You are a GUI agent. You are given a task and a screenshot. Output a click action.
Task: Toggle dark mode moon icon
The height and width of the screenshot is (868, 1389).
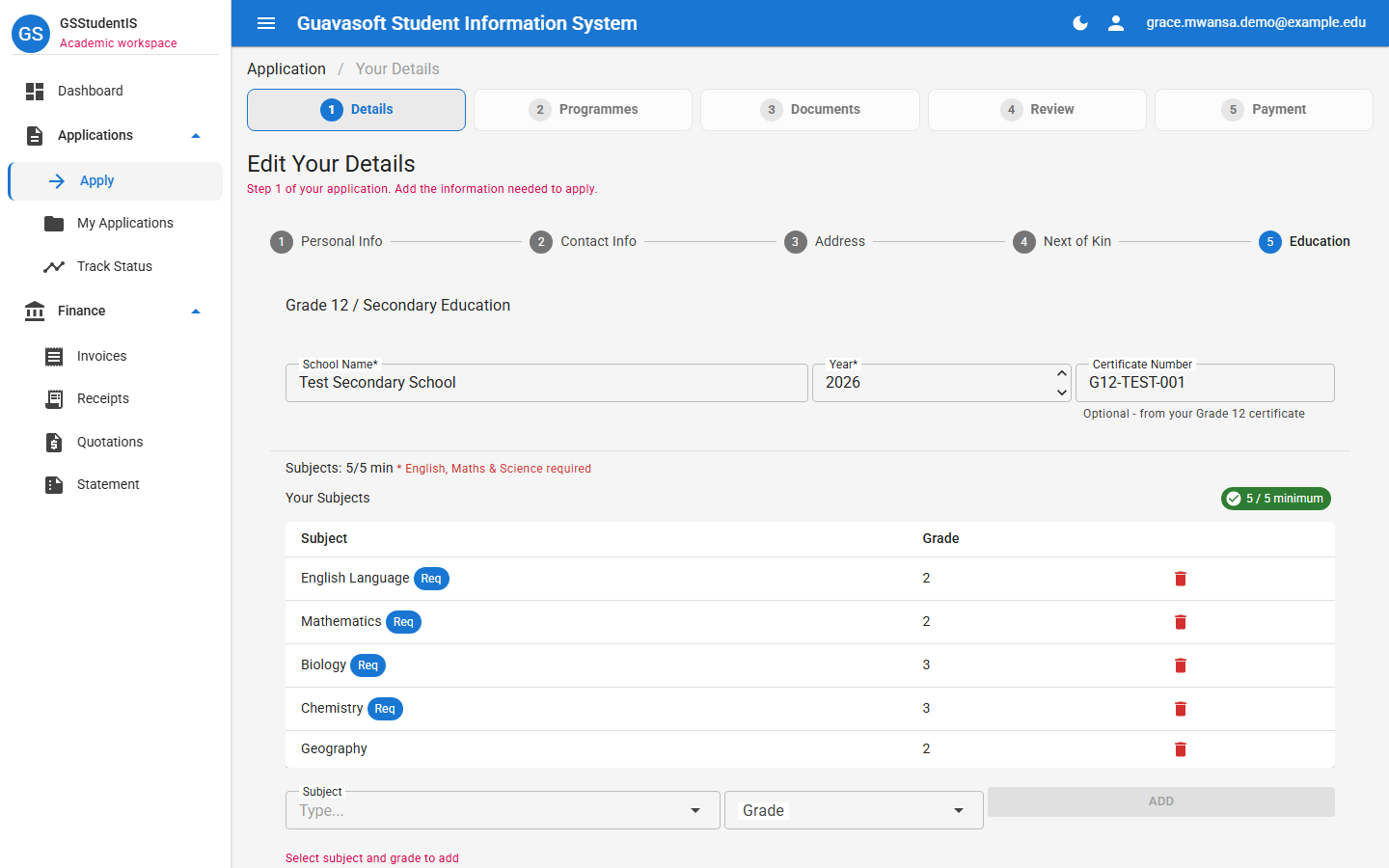[x=1080, y=23]
